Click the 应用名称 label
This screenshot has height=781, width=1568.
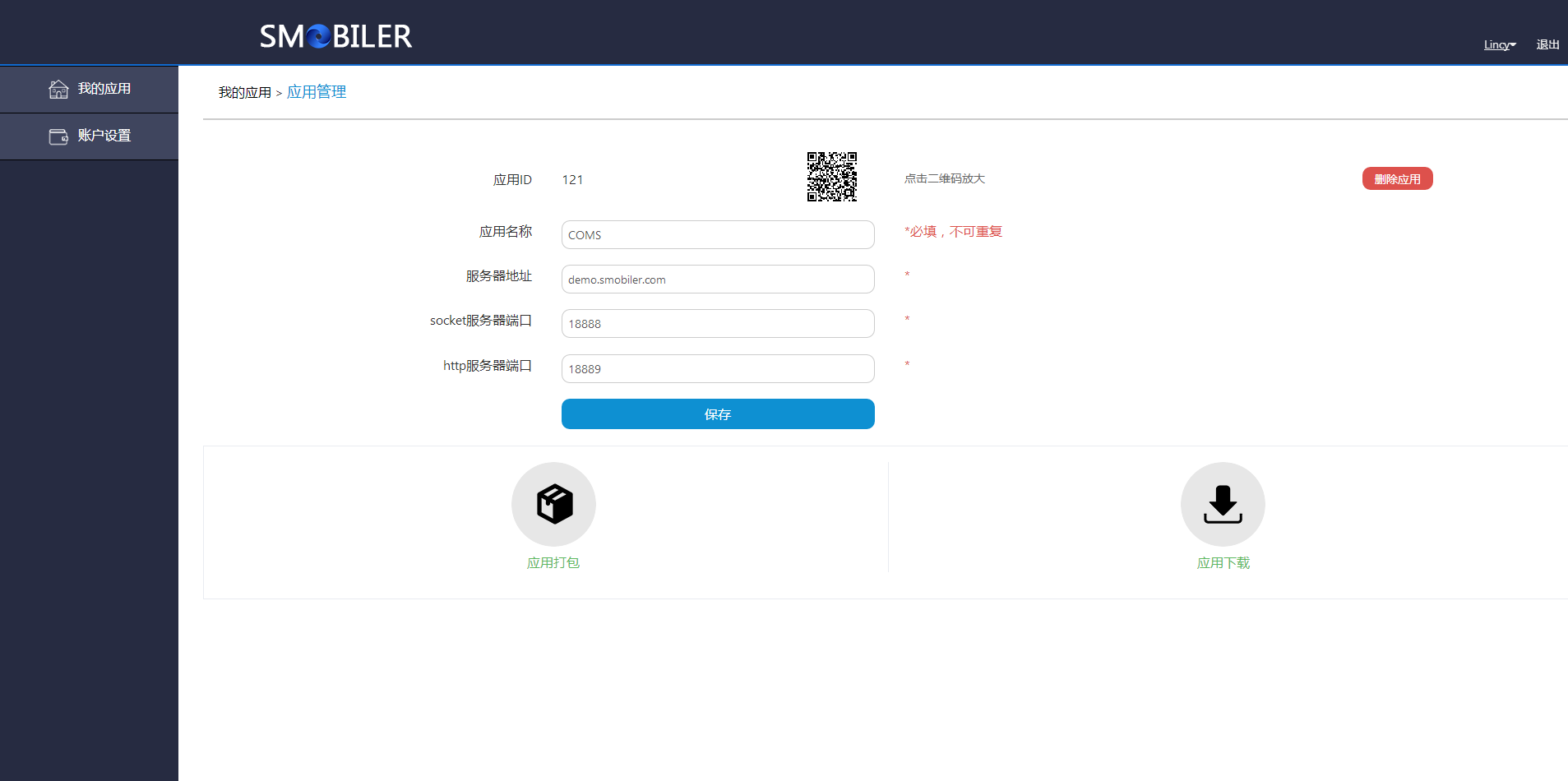click(x=506, y=232)
